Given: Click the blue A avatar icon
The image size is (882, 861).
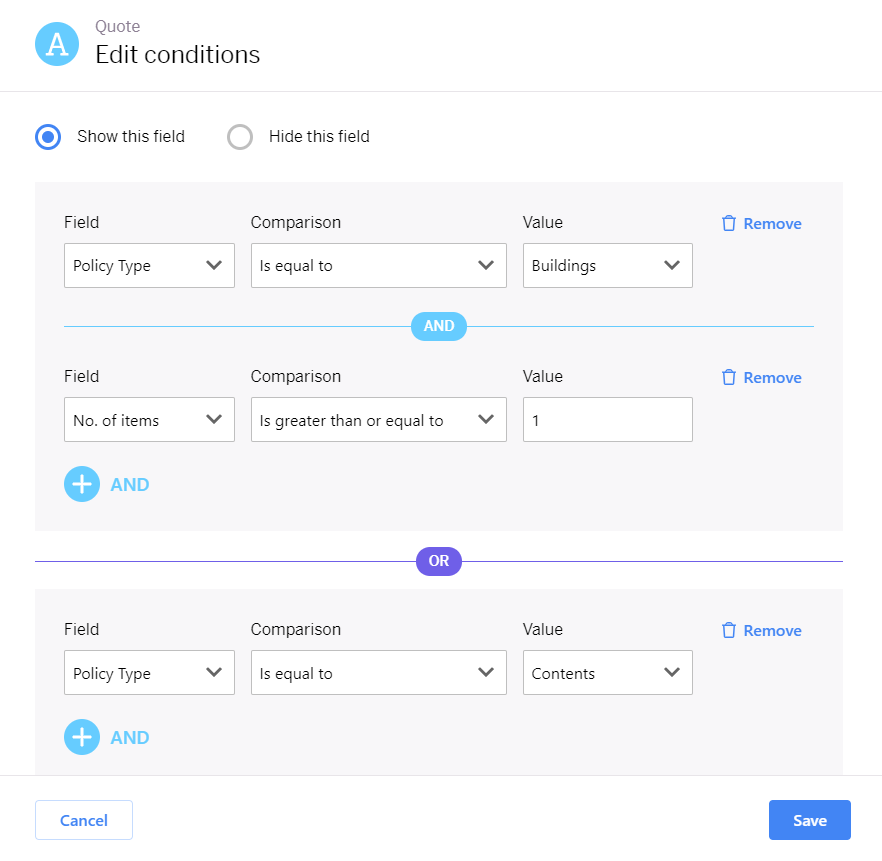Looking at the screenshot, I should [x=57, y=44].
